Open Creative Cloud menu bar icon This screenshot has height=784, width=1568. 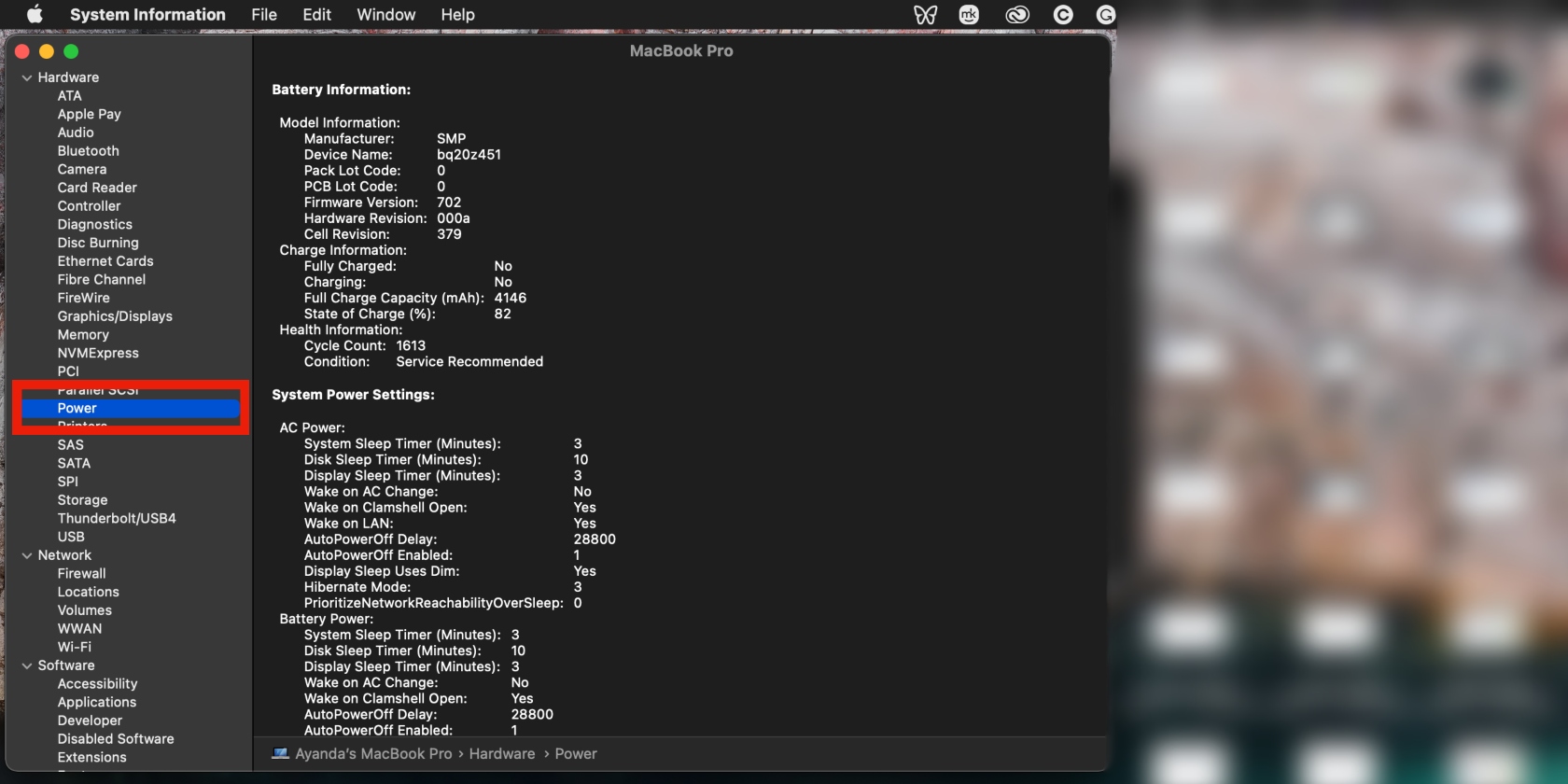click(1017, 14)
